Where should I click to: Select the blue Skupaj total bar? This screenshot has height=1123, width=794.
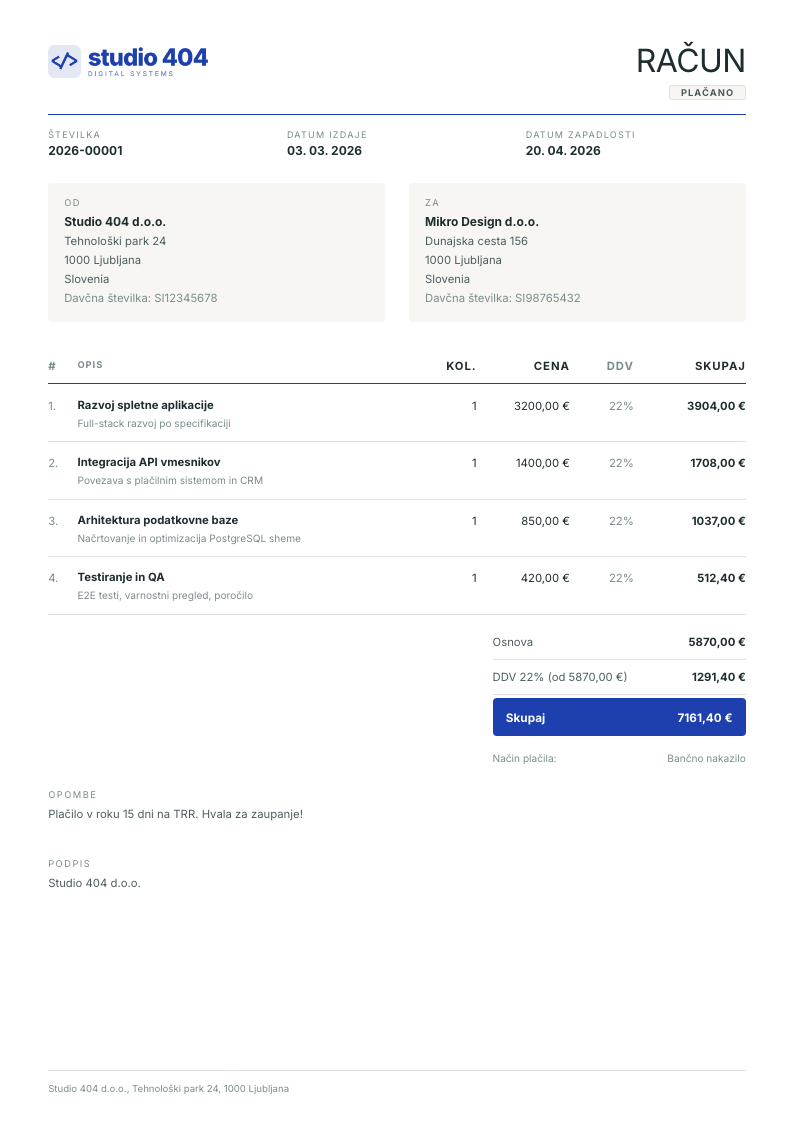(x=619, y=717)
